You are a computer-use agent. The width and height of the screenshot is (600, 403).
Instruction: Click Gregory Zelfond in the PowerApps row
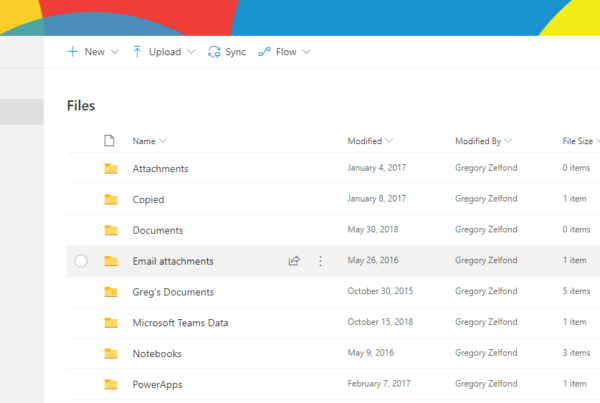click(486, 383)
